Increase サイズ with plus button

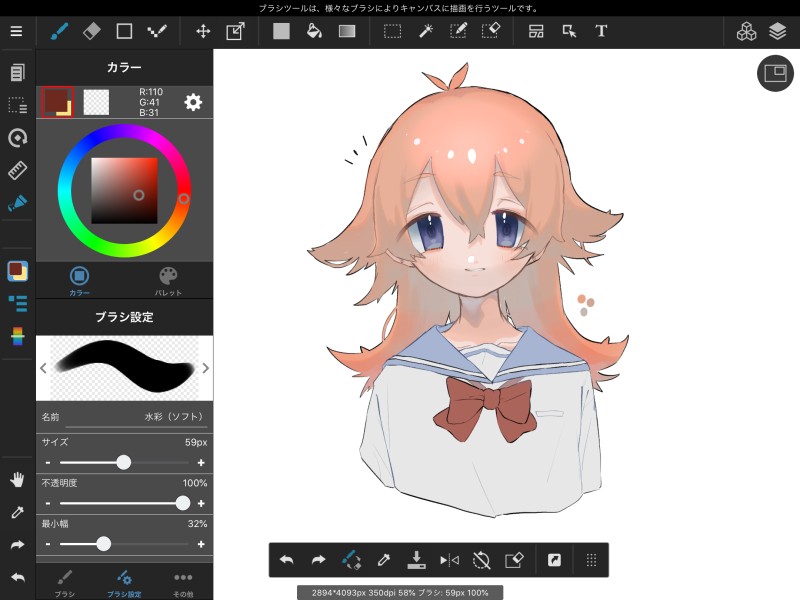[201, 463]
